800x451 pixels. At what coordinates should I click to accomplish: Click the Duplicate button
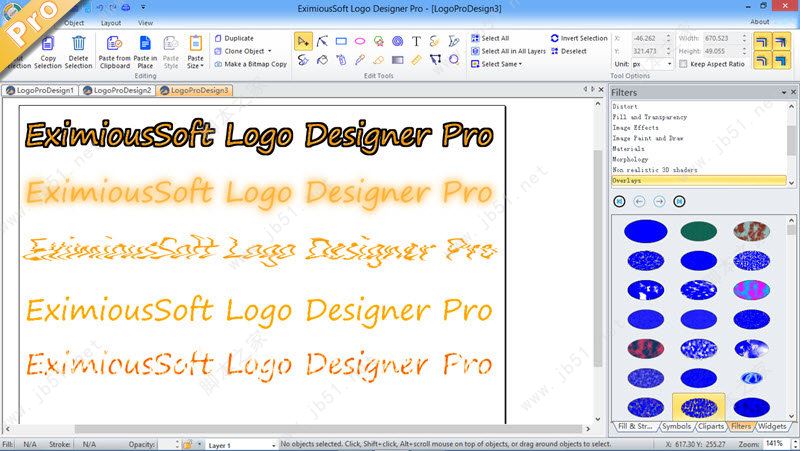click(238, 38)
